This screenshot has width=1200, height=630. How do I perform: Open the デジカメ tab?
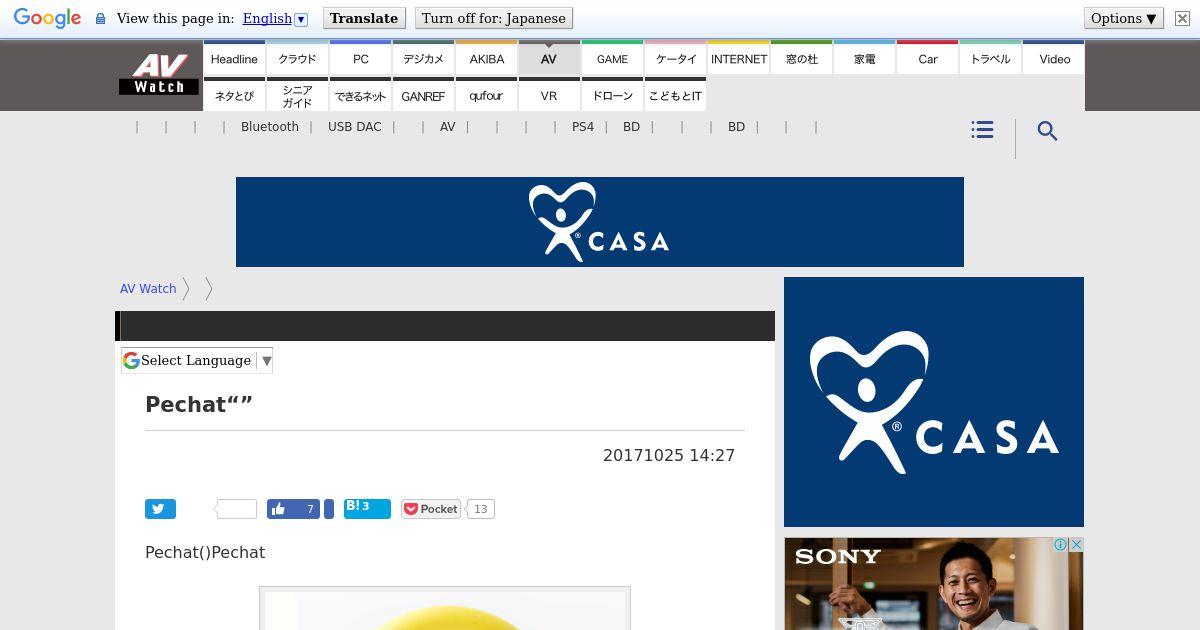(x=423, y=58)
